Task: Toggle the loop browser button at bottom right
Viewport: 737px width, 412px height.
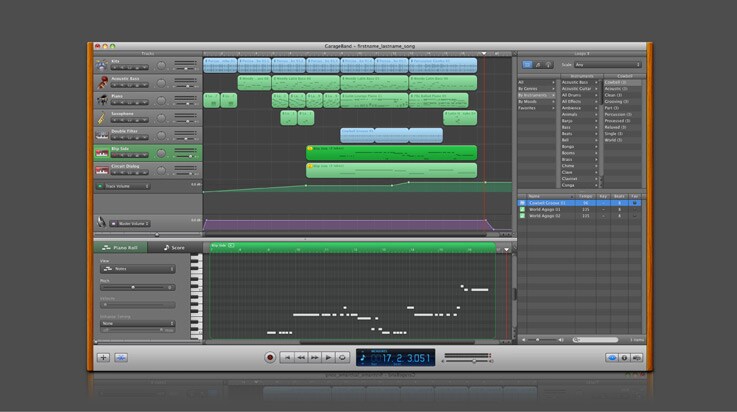Action: point(612,357)
